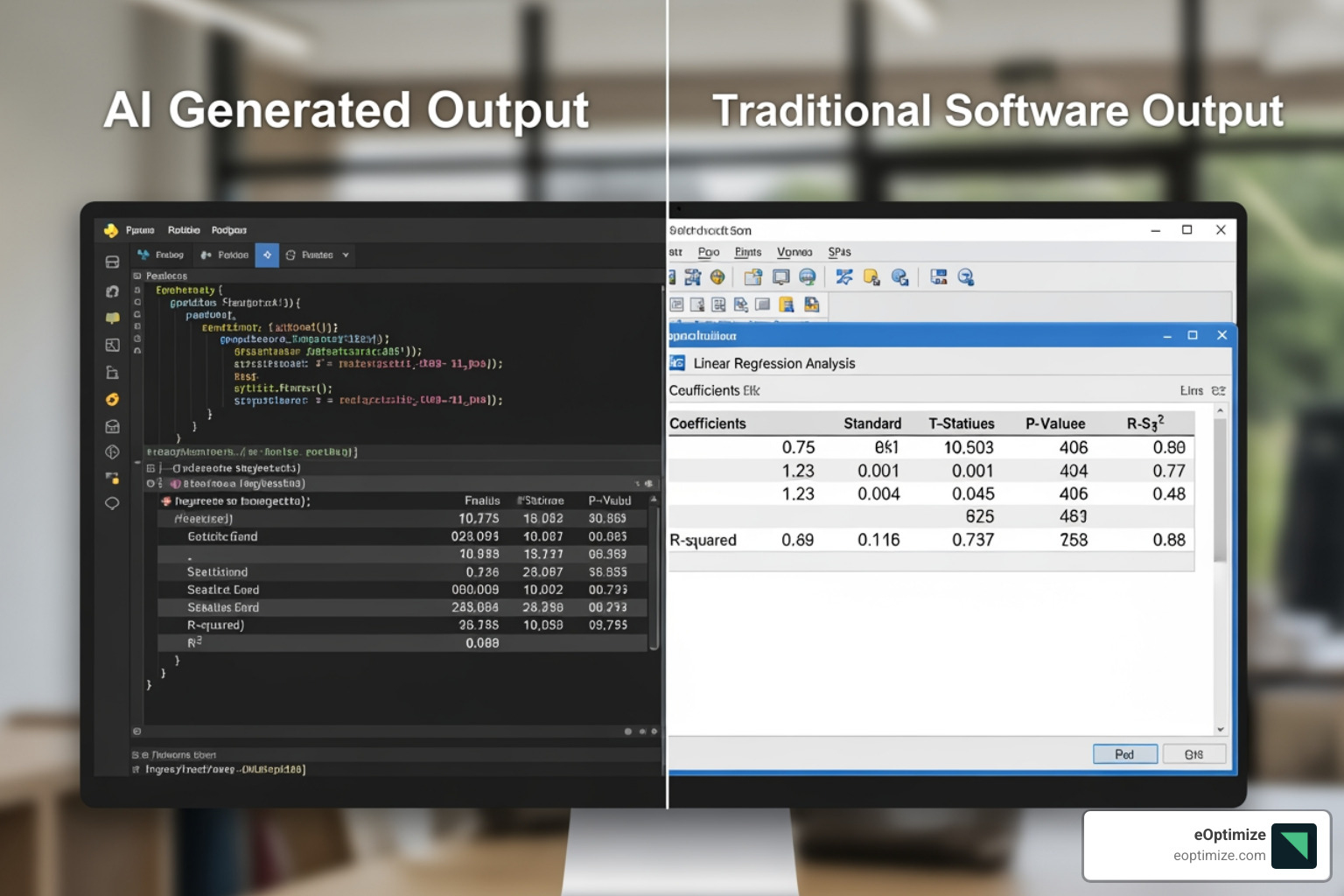Expand the tree node in the results panel
1344x896 pixels.
(150, 469)
